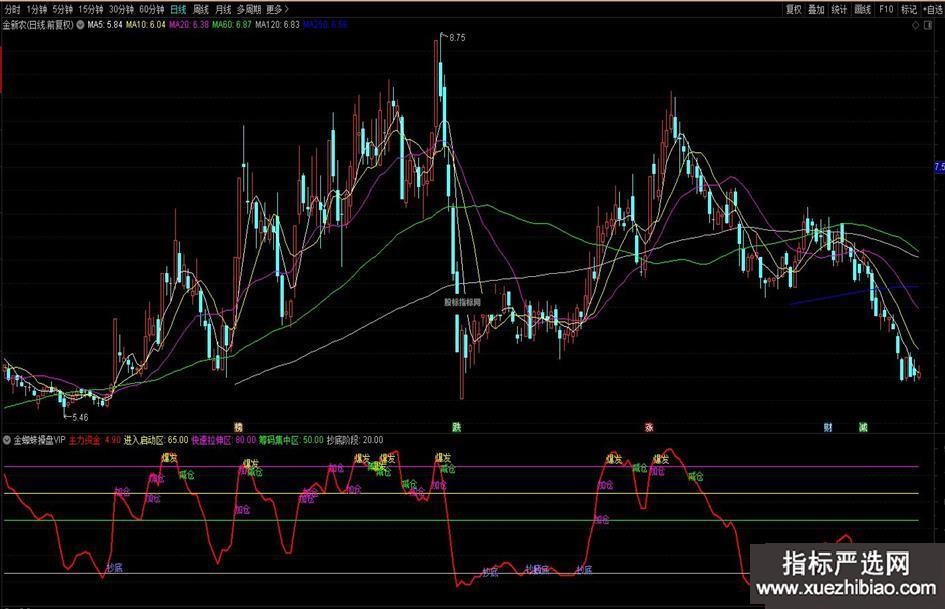Expand the 更多 more periods menu
Image resolution: width=945 pixels, height=609 pixels.
tap(277, 9)
